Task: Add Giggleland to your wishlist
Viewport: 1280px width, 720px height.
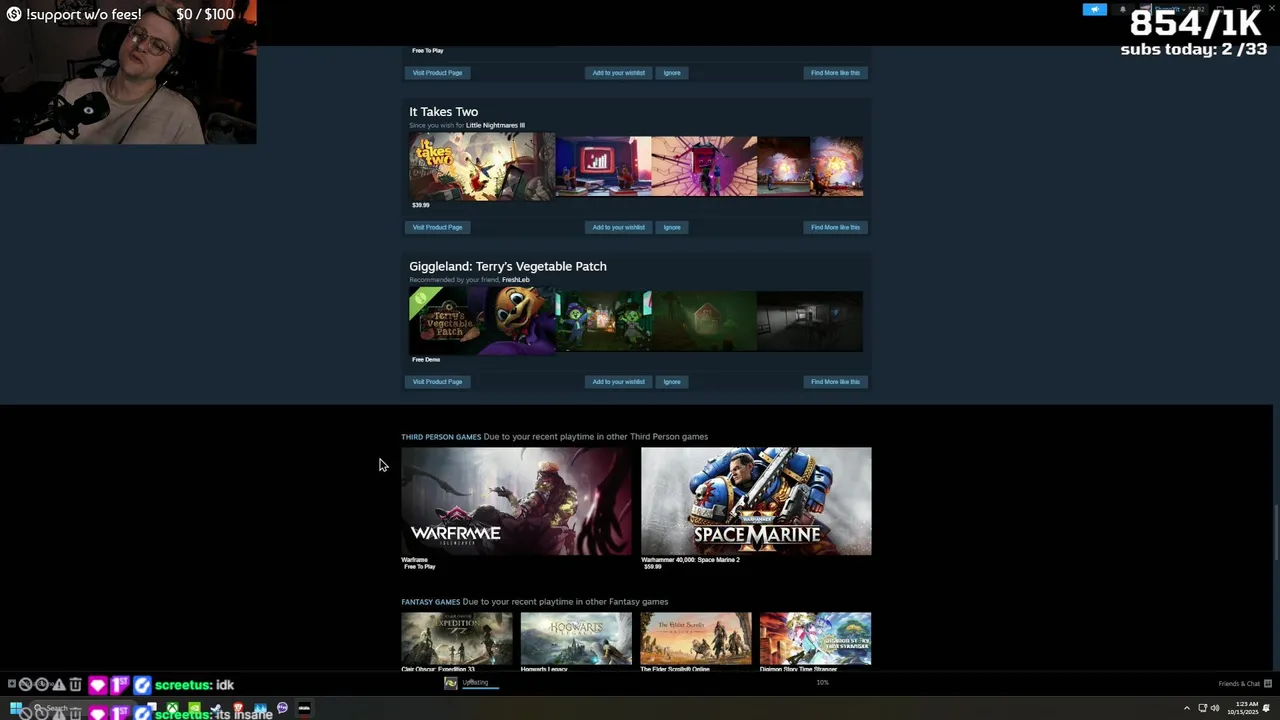Action: tap(618, 381)
